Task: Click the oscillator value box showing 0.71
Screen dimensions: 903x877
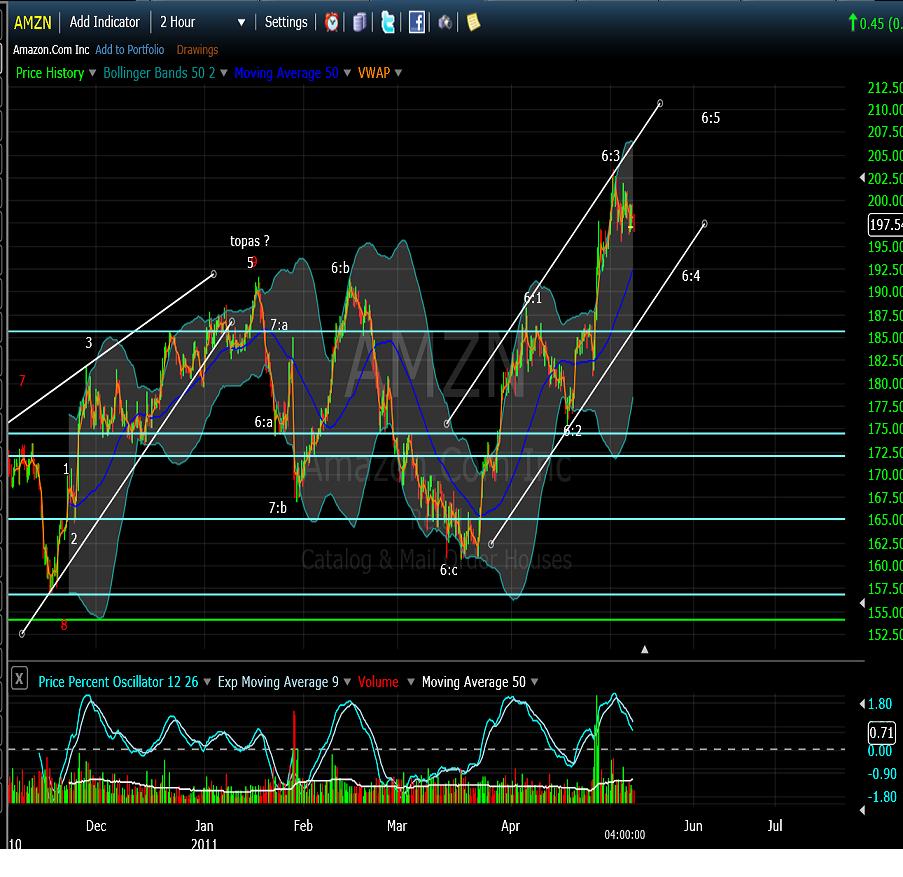Action: point(882,732)
